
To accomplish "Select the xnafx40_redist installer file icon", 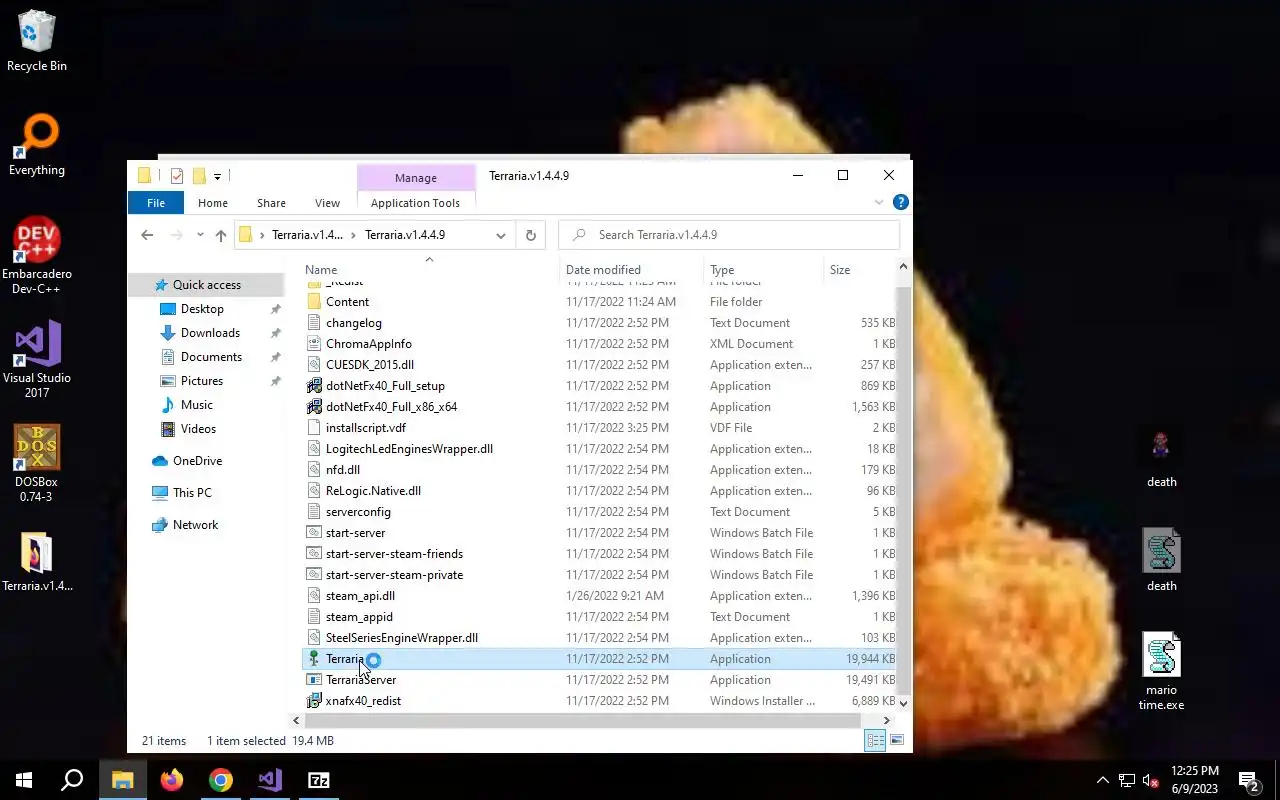I will [x=314, y=701].
